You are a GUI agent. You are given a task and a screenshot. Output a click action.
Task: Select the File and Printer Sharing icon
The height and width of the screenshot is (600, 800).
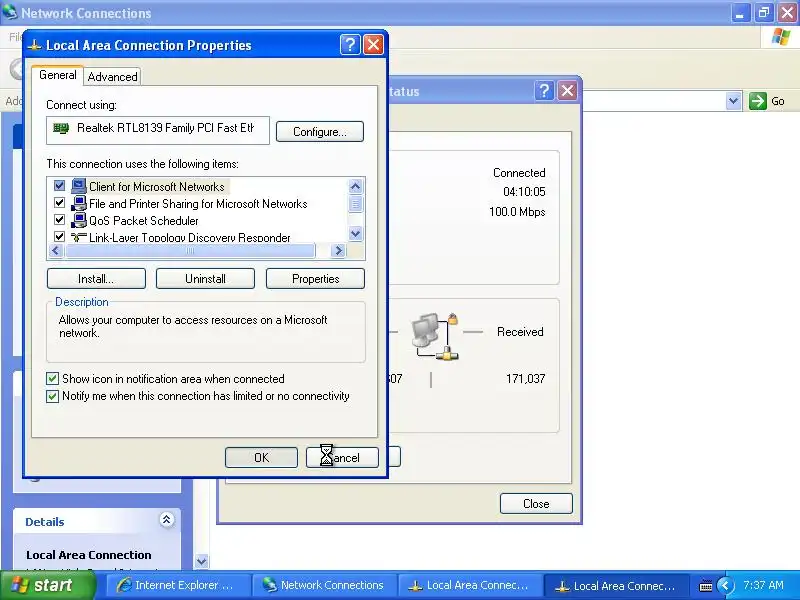(x=79, y=204)
